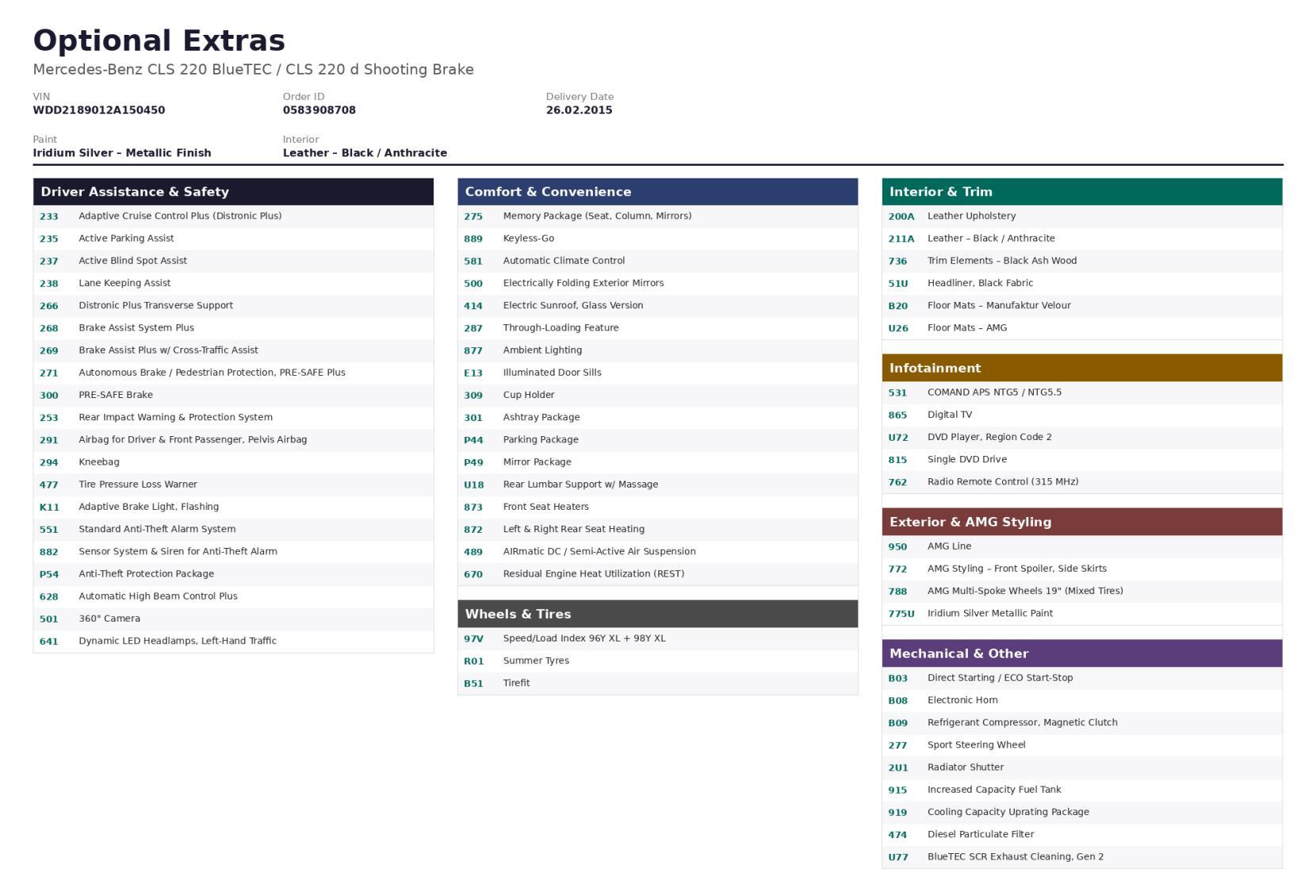Screen dimensions: 1316x896
Task: Select the VIN value WDD2189012A150450
Action: [x=99, y=110]
